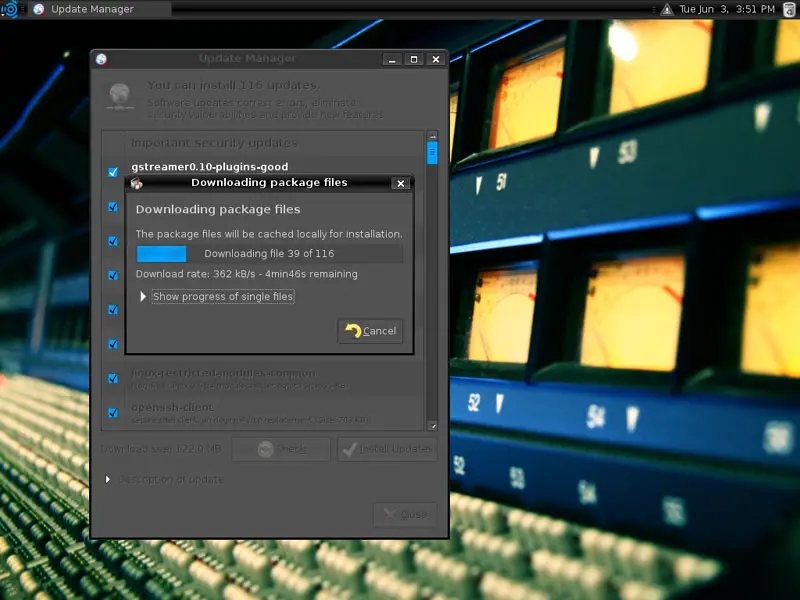Click the scrollbar down arrow in the updates list
The height and width of the screenshot is (600, 800).
433,426
